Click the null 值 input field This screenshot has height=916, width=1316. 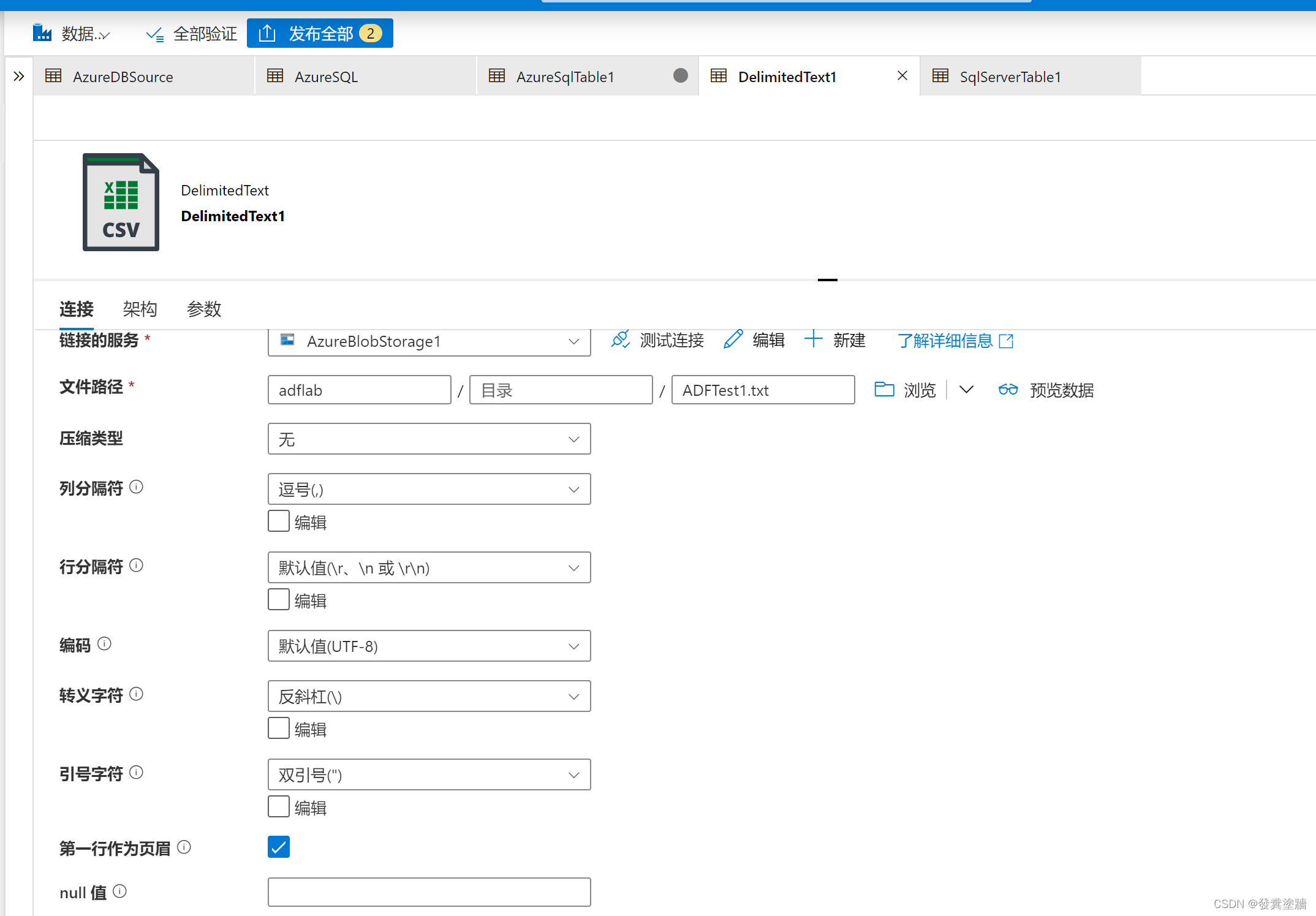point(428,892)
